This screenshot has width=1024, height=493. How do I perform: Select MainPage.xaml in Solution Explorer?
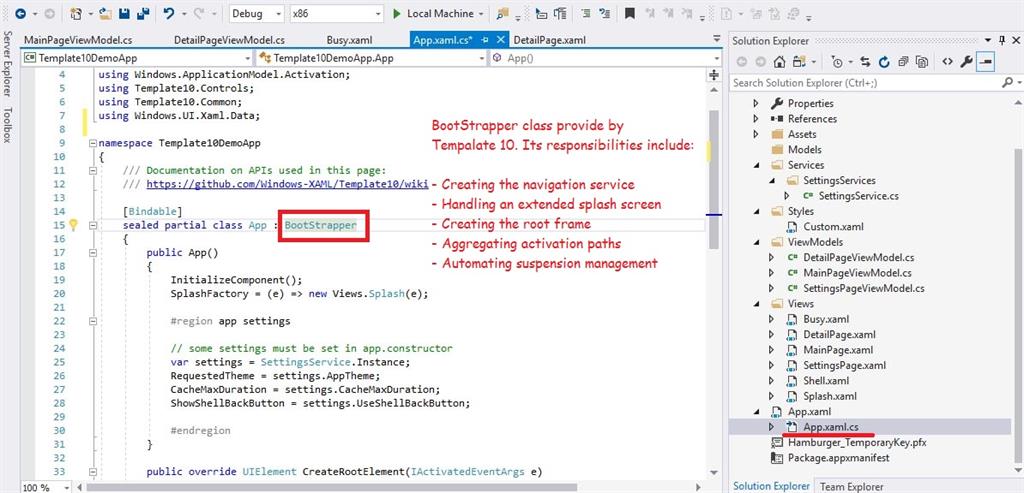pyautogui.click(x=838, y=350)
